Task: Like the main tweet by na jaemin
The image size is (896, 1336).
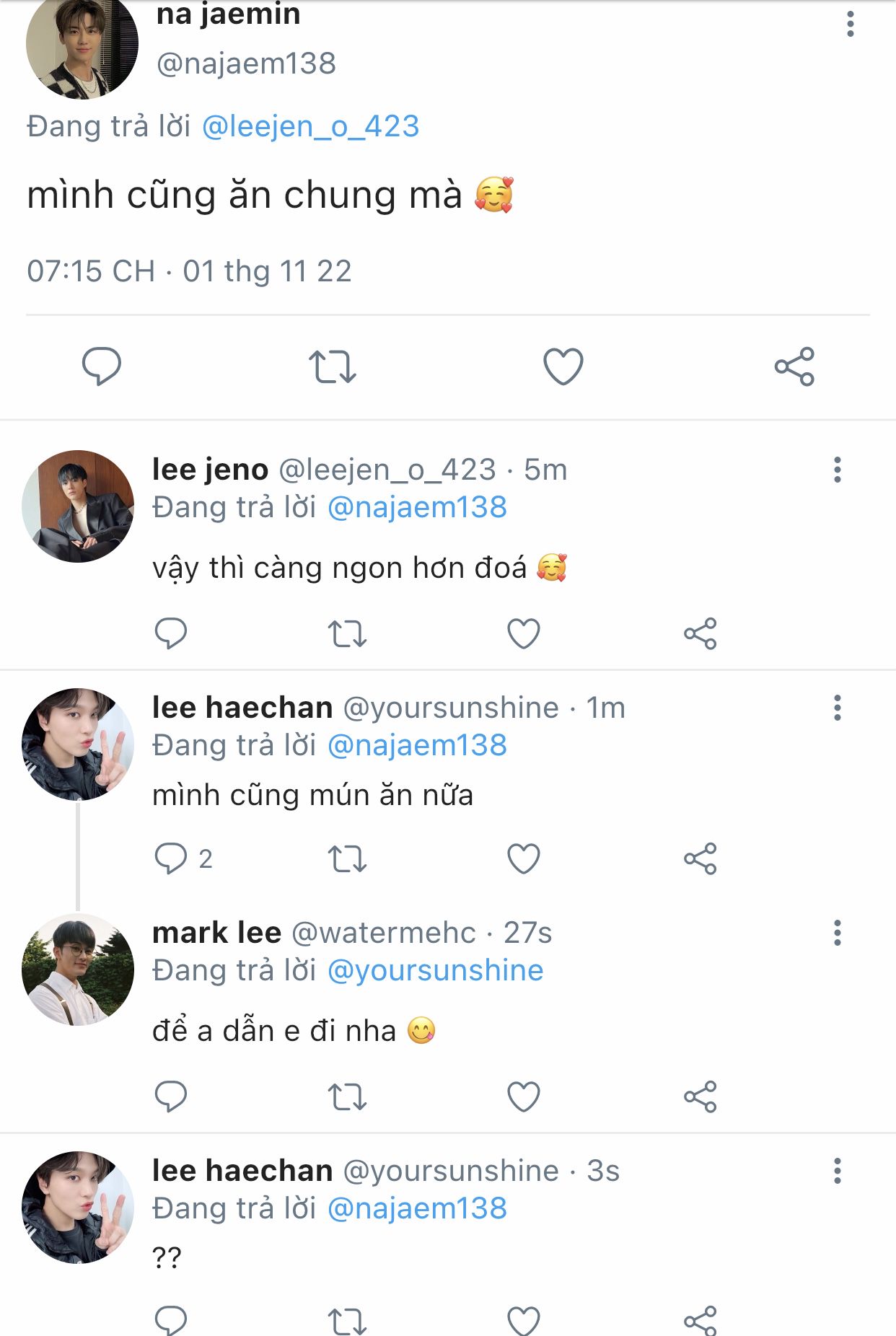Action: coord(563,366)
